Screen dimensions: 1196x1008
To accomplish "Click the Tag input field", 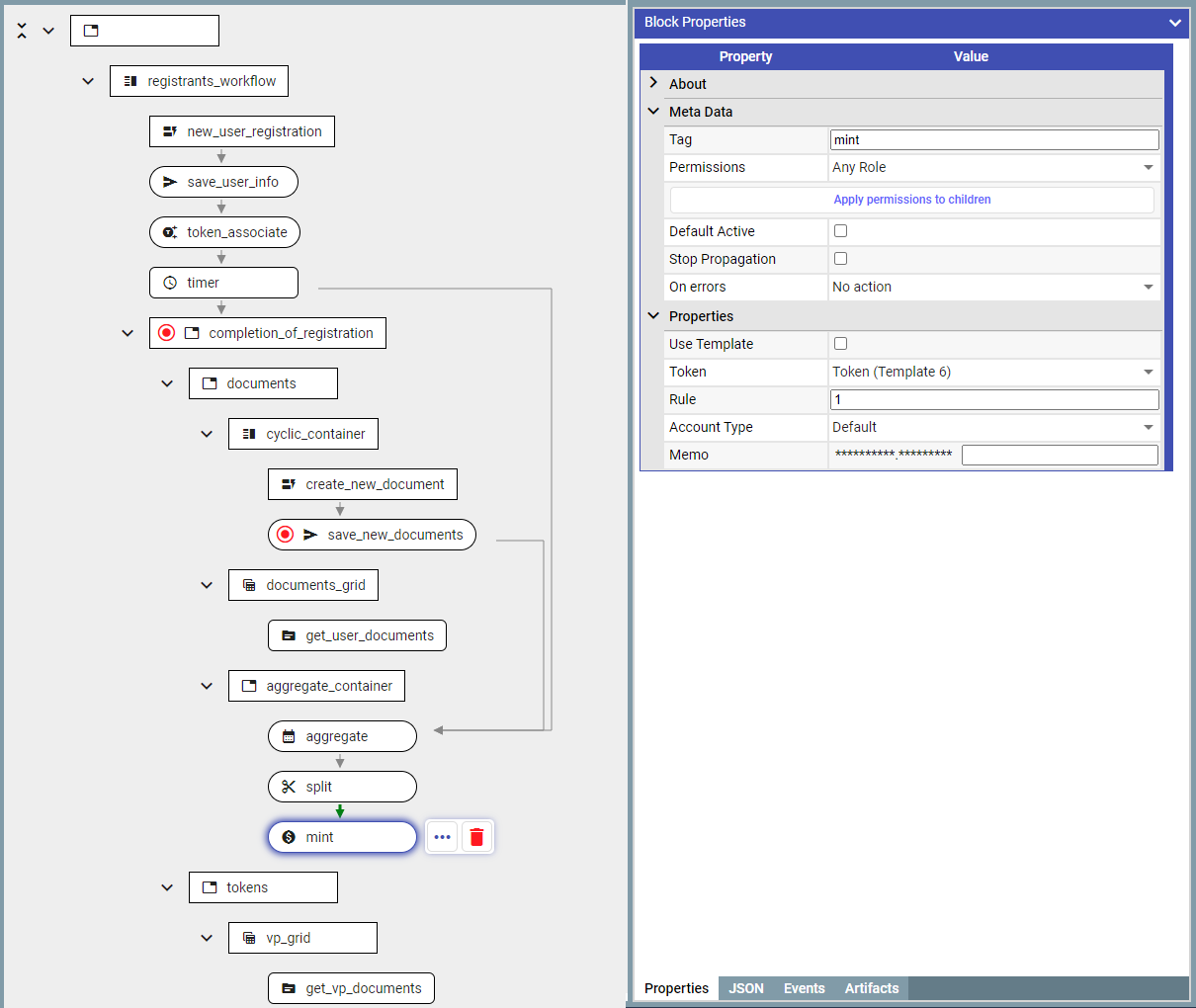I will [x=993, y=140].
